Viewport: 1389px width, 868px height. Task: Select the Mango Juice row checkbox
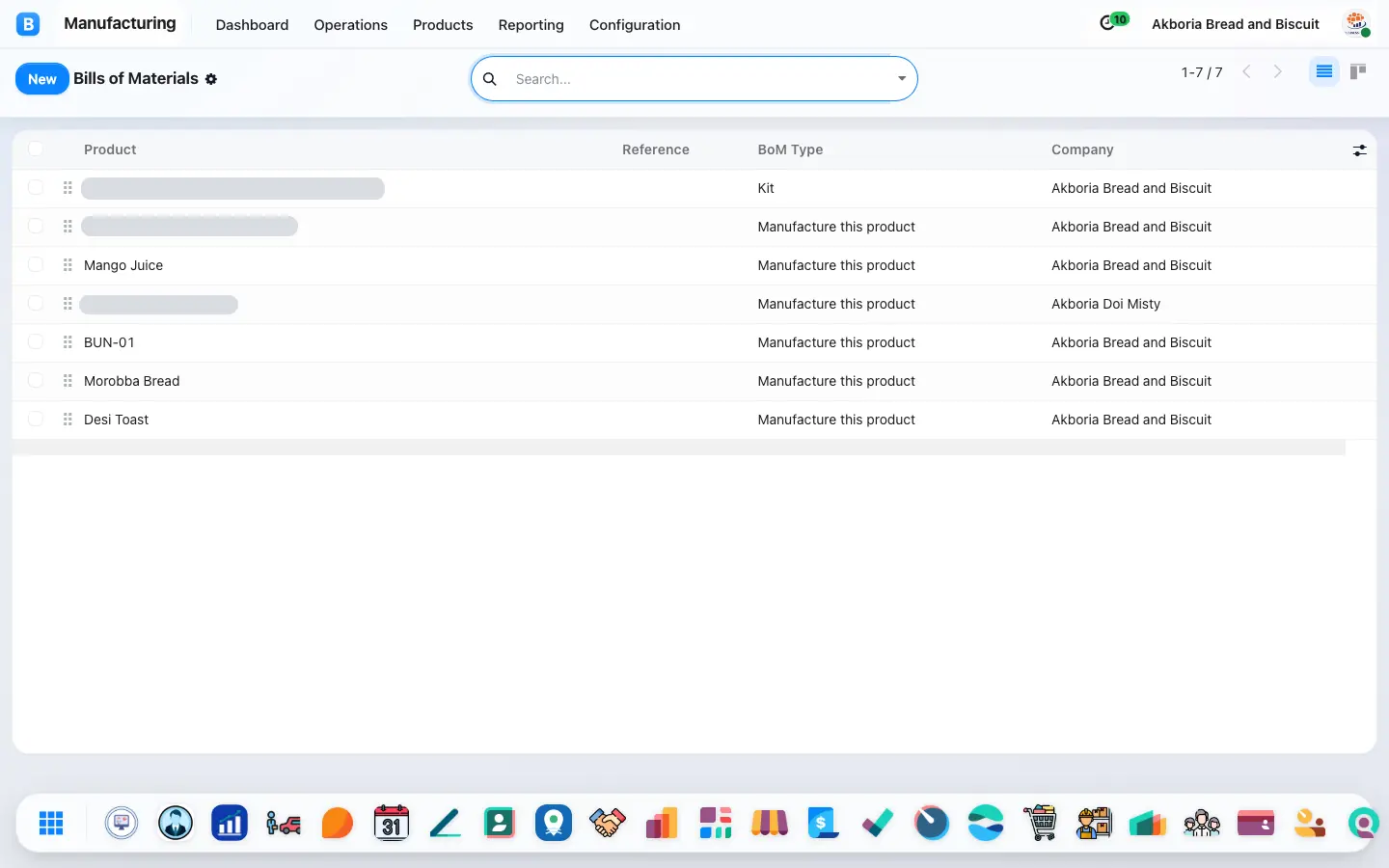coord(36,264)
